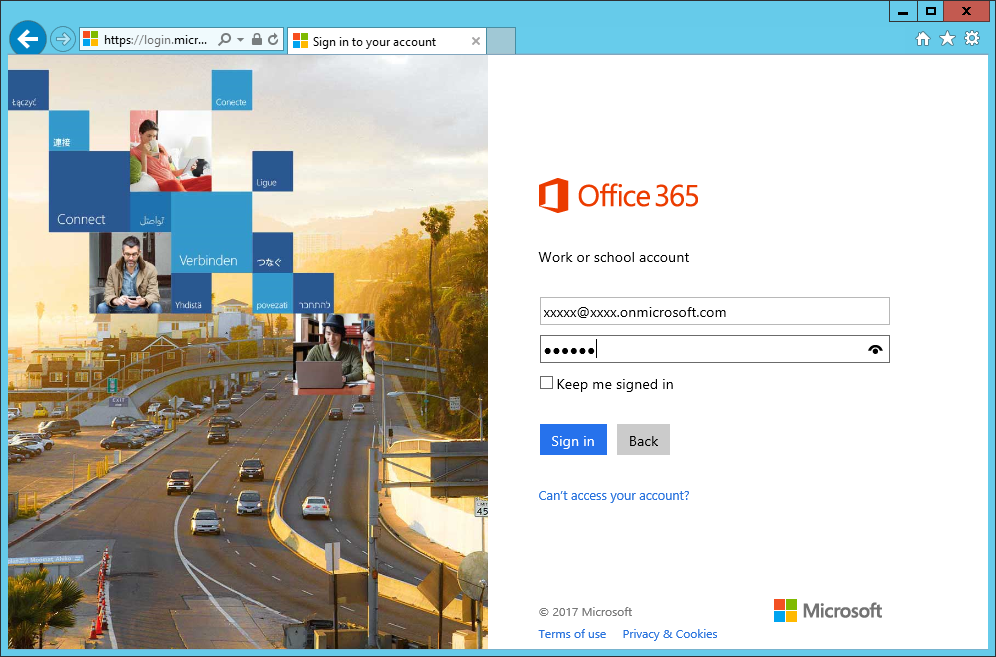
Task: Click the Microsoft logo in footer
Action: [828, 611]
